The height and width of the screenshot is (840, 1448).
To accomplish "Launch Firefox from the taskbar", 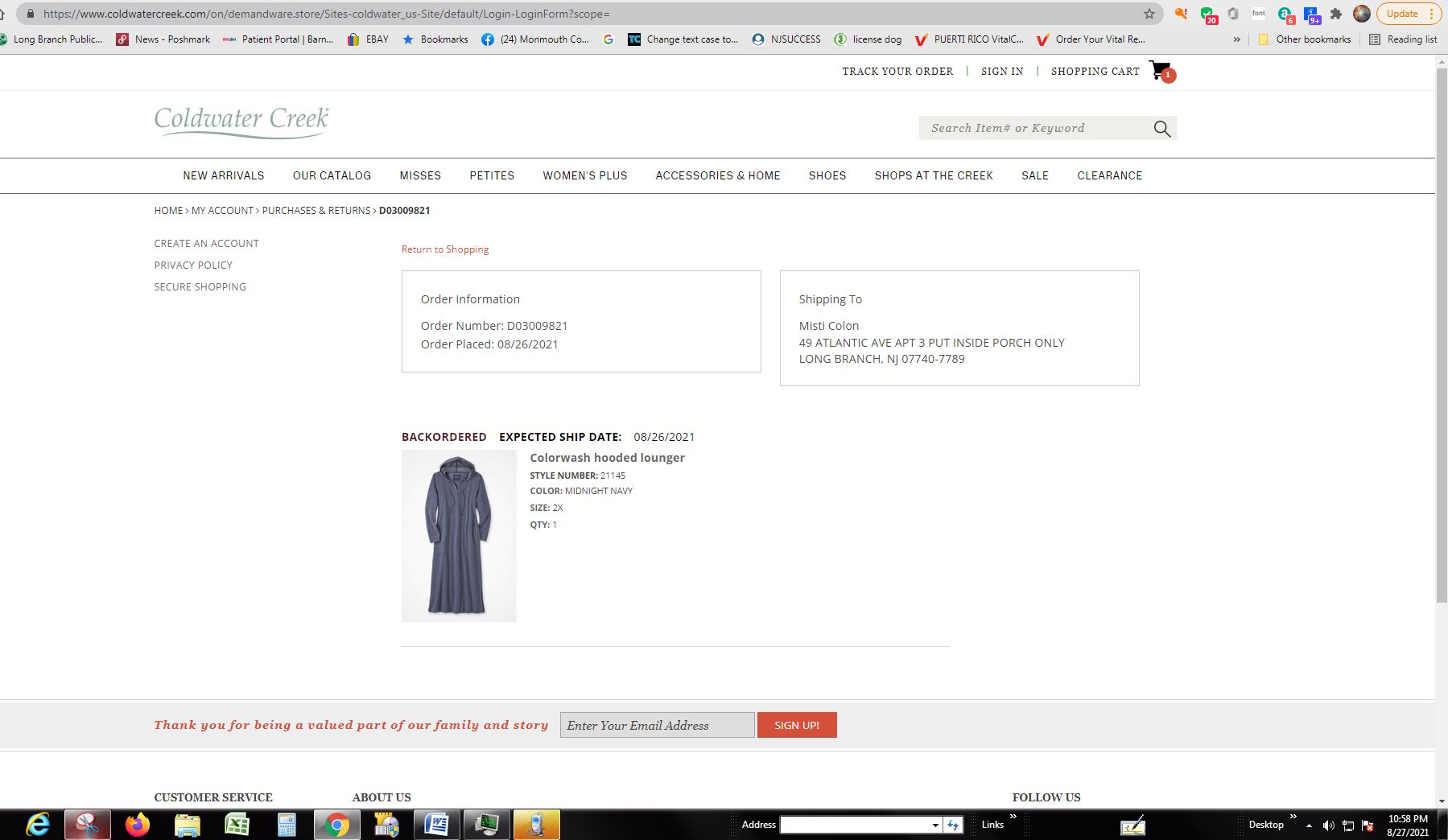I will coord(138,825).
